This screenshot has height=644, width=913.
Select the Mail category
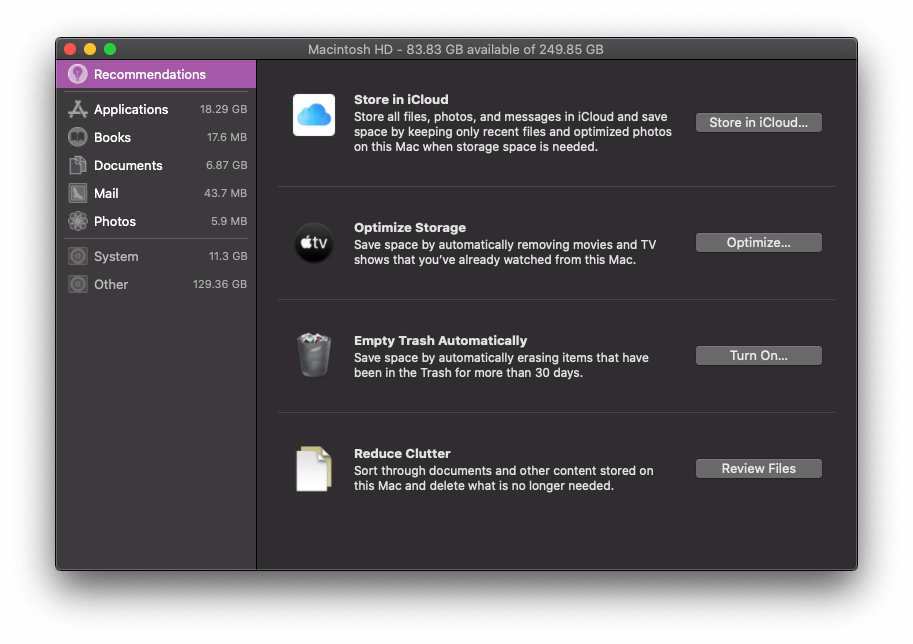click(x=156, y=193)
